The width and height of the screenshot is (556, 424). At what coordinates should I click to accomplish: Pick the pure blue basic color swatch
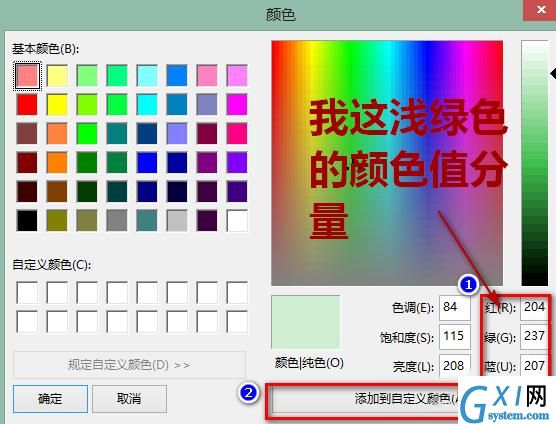pyautogui.click(x=147, y=162)
